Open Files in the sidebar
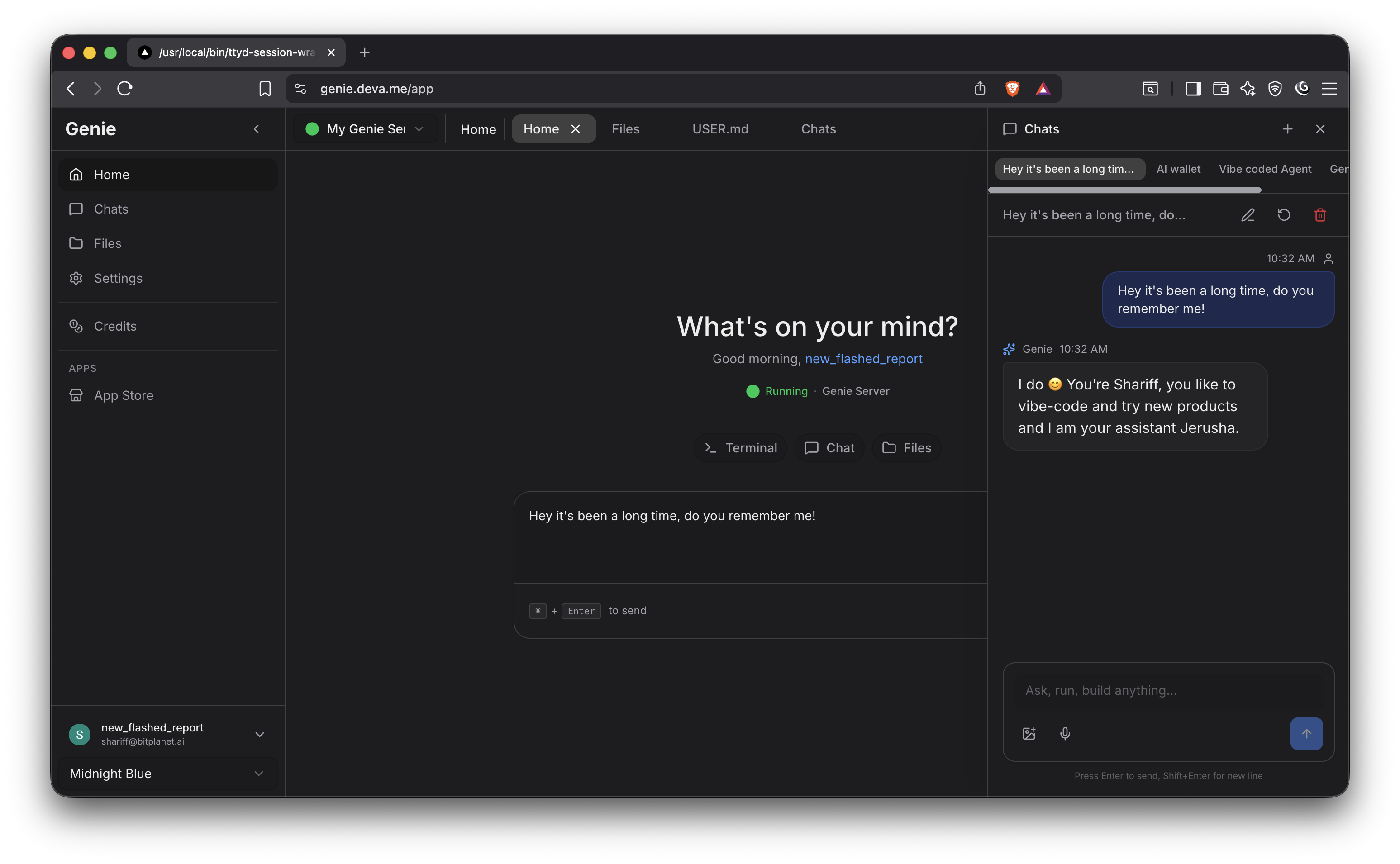The height and width of the screenshot is (864, 1400). [168, 243]
